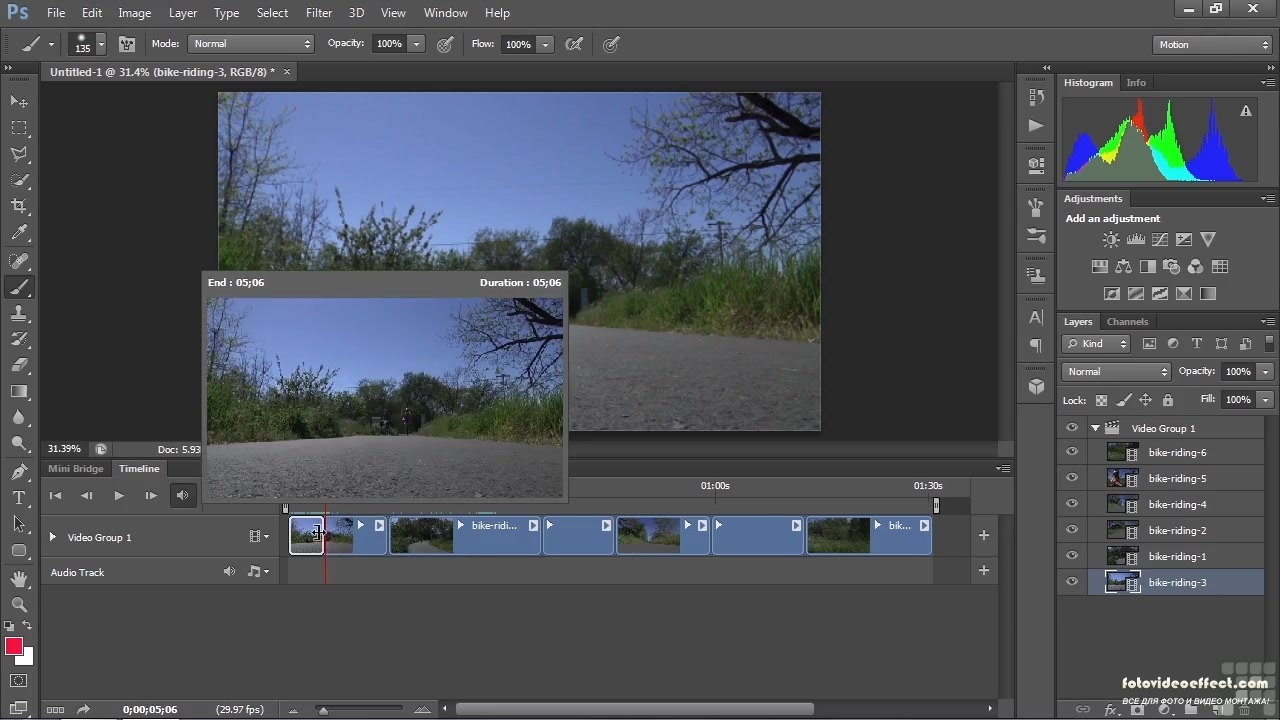Add an Exposure adjustment
1280x720 pixels.
coord(1184,240)
